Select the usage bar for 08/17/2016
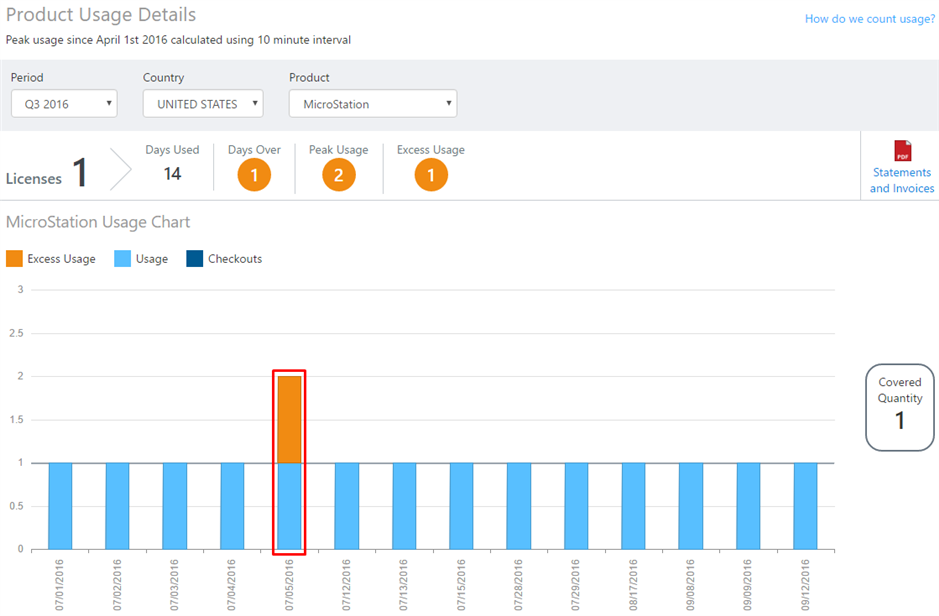Image resolution: width=939 pixels, height=616 pixels. click(634, 506)
